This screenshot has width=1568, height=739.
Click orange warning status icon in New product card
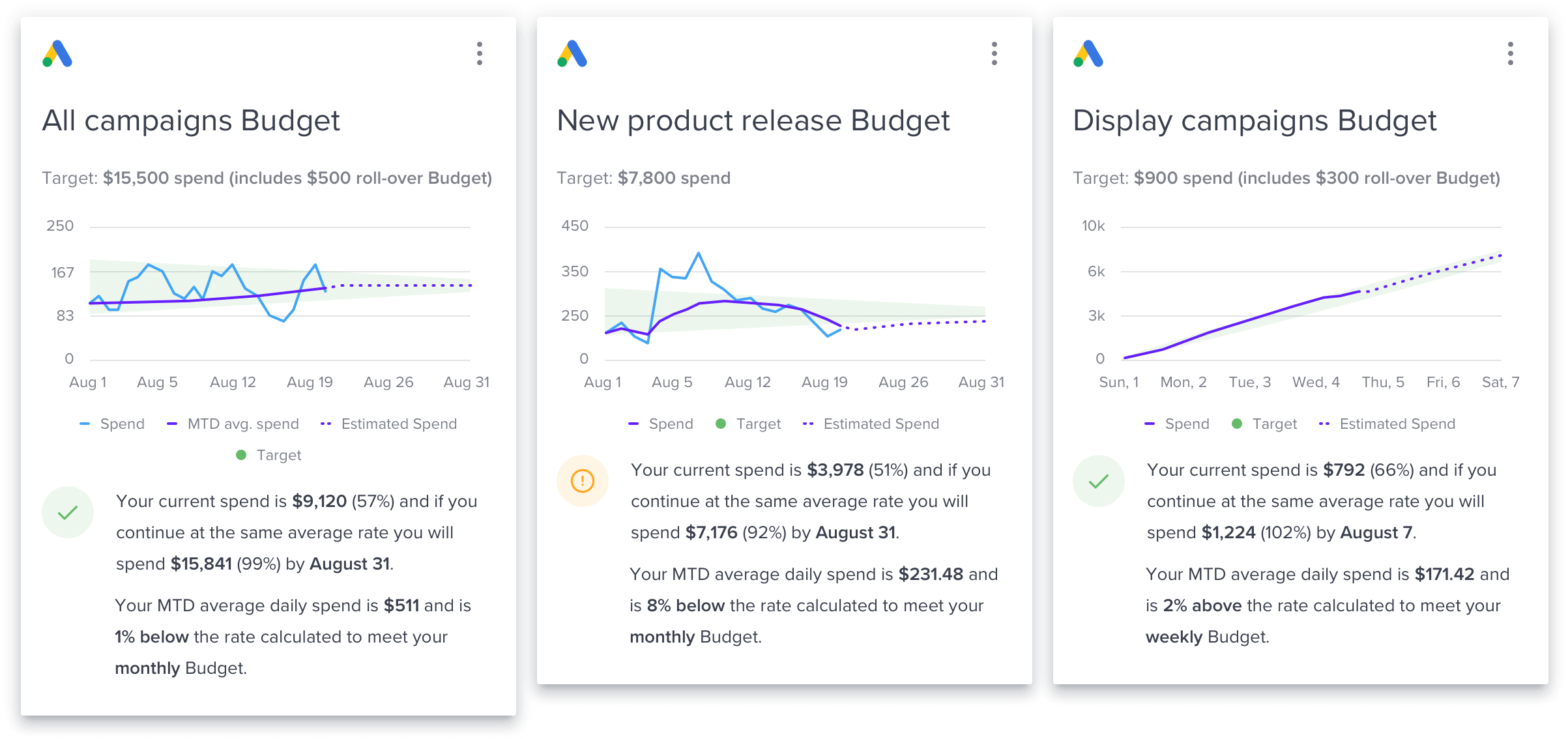583,481
